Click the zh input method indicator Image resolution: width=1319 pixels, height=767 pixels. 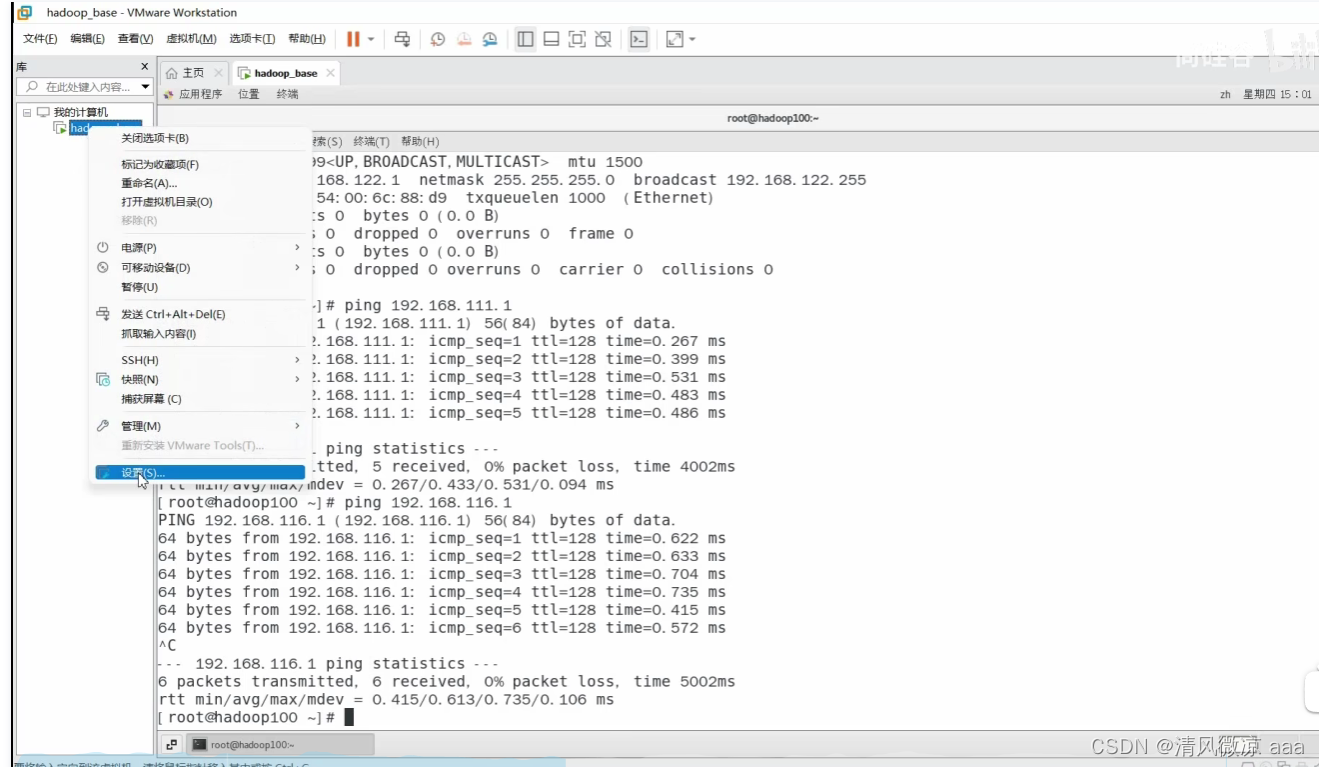coord(1225,94)
